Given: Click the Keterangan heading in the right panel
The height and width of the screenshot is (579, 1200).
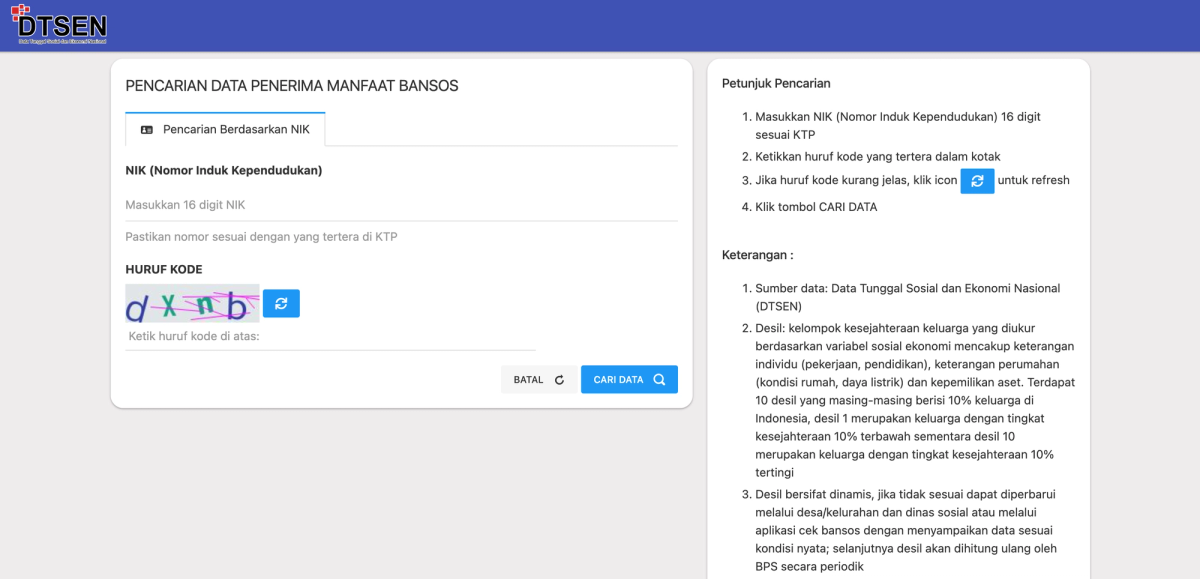Looking at the screenshot, I should pyautogui.click(x=757, y=255).
